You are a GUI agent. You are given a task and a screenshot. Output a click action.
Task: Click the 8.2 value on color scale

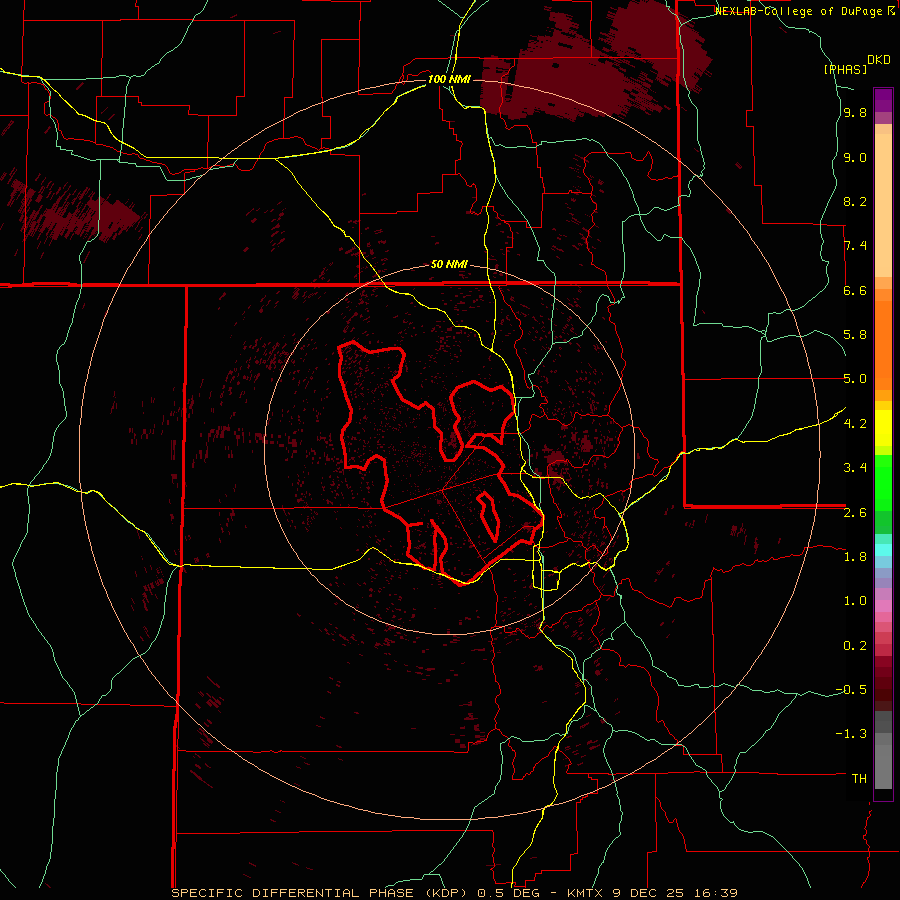(x=855, y=202)
